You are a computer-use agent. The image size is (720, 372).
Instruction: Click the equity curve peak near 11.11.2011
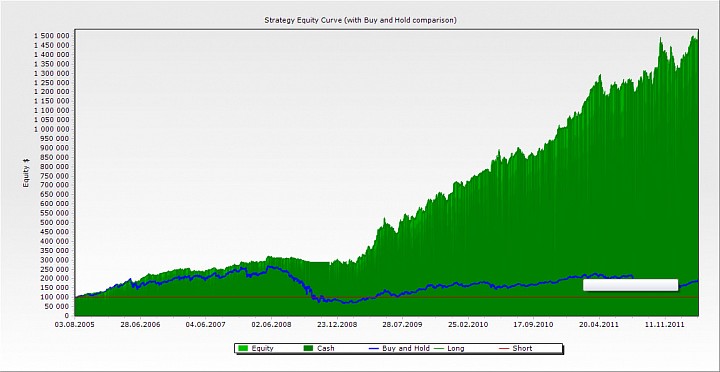[660, 39]
